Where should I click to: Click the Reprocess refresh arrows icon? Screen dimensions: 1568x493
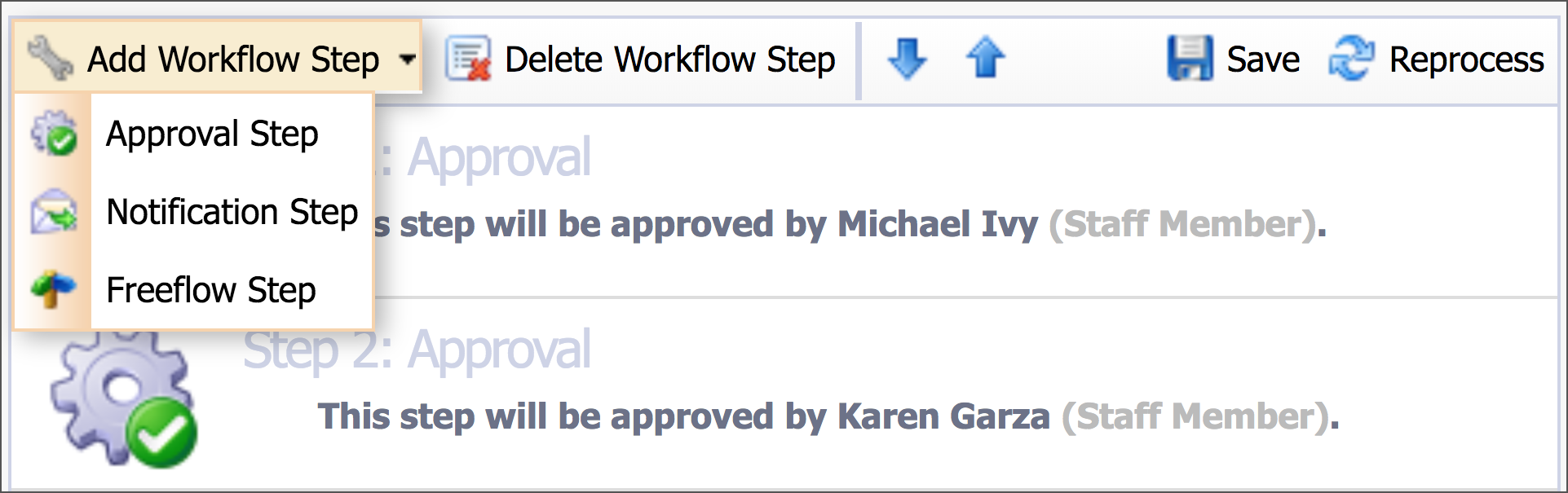(x=1351, y=58)
